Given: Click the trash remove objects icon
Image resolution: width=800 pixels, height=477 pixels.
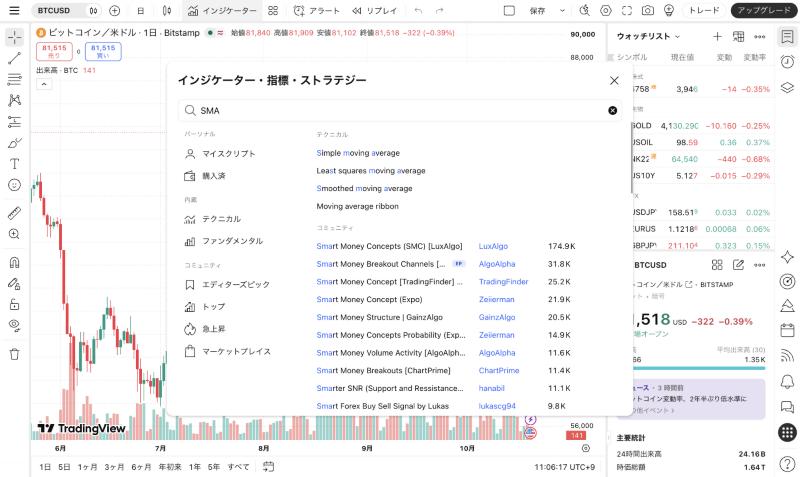Looking at the screenshot, I should [x=14, y=354].
